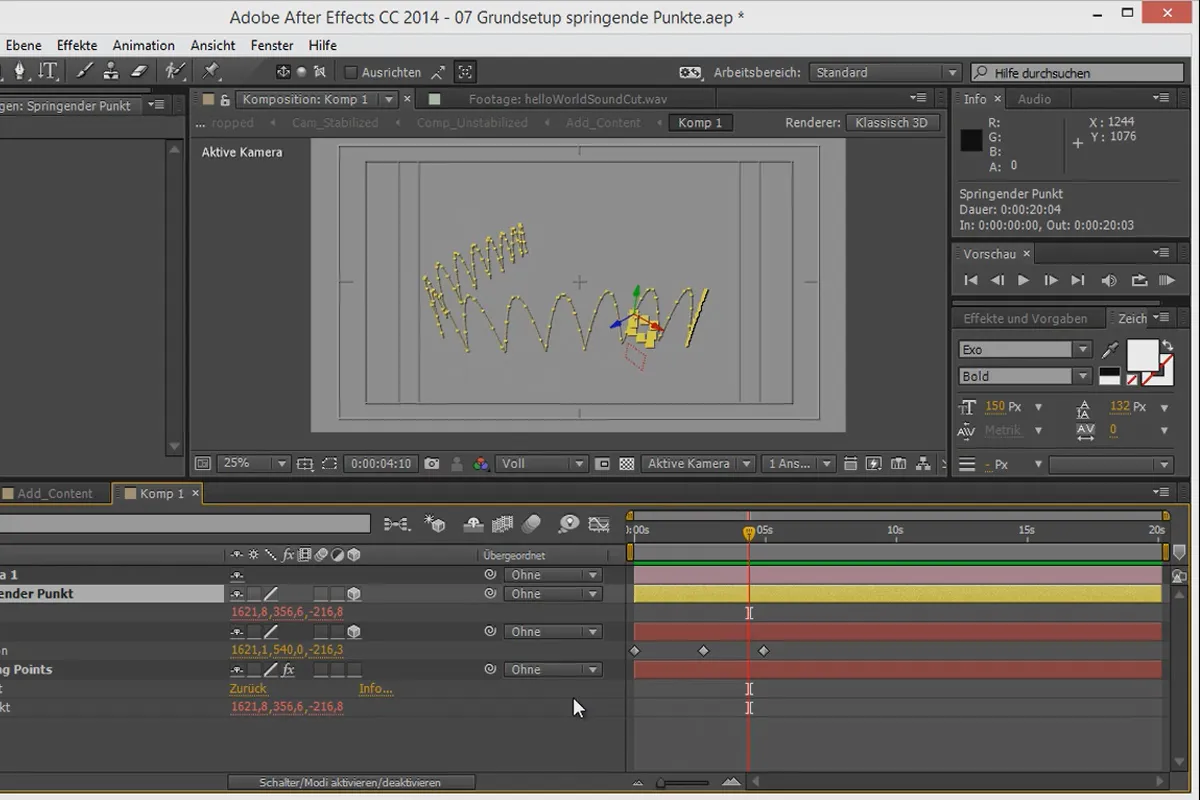The height and width of the screenshot is (800, 1200).
Task: Open the 25% magnification dropdown
Action: 254,464
